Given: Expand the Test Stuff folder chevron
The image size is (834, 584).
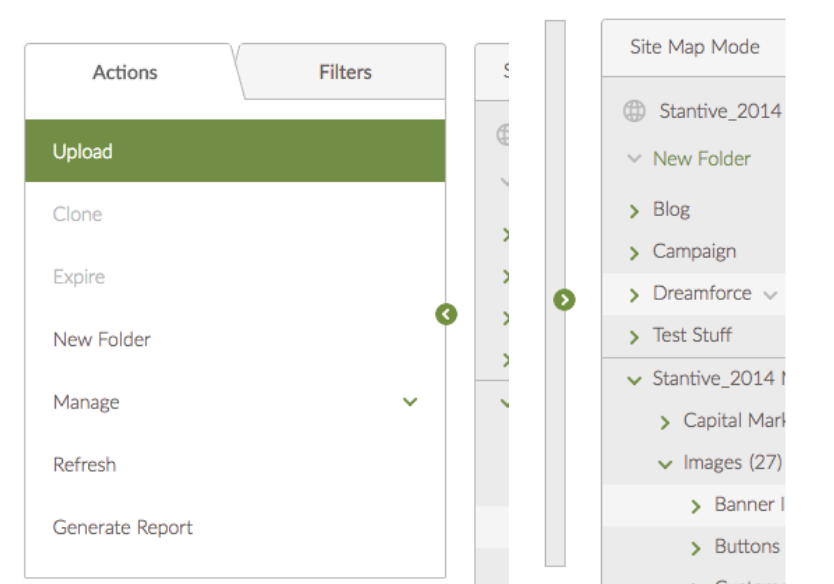Looking at the screenshot, I should [x=634, y=337].
